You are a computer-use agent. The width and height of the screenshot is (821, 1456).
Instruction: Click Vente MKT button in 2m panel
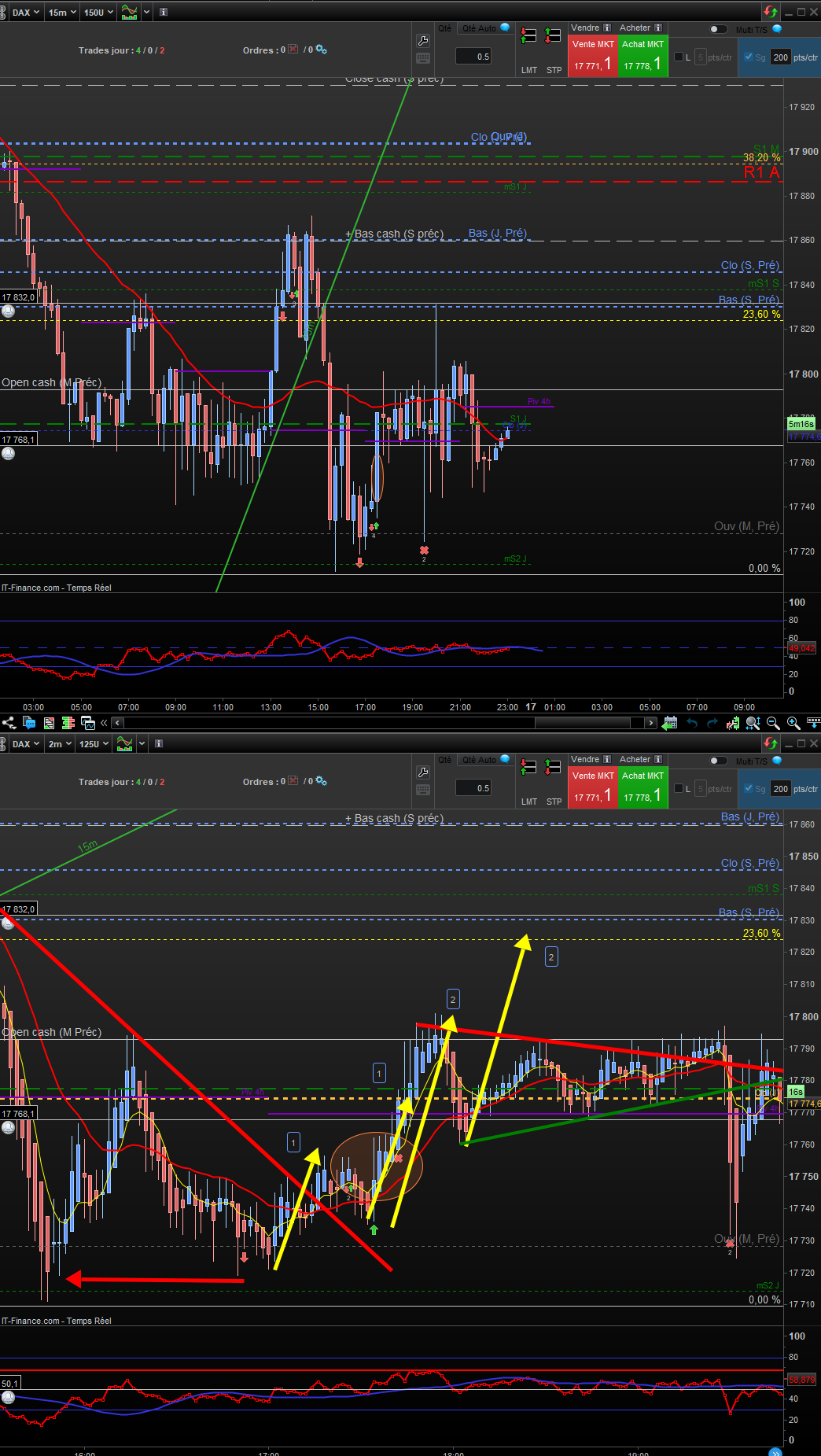593,787
